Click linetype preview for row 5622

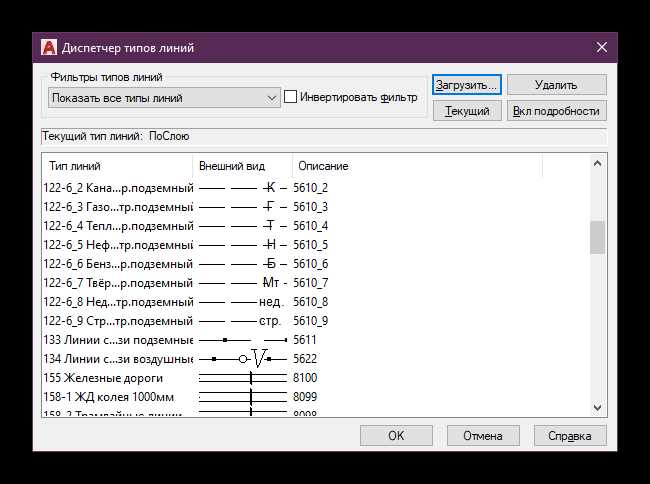[x=242, y=359]
